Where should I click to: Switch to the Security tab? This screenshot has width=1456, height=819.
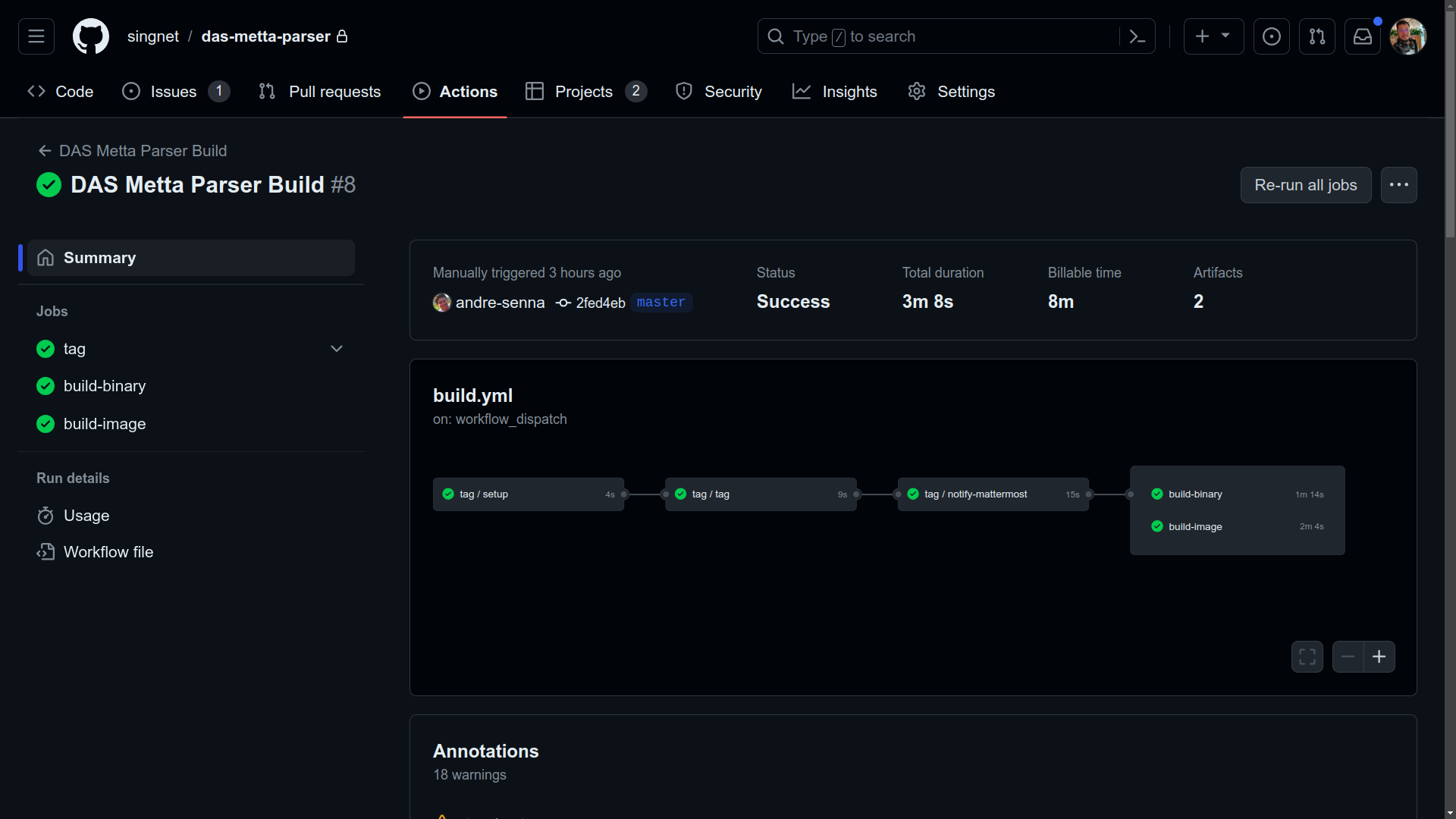[719, 92]
